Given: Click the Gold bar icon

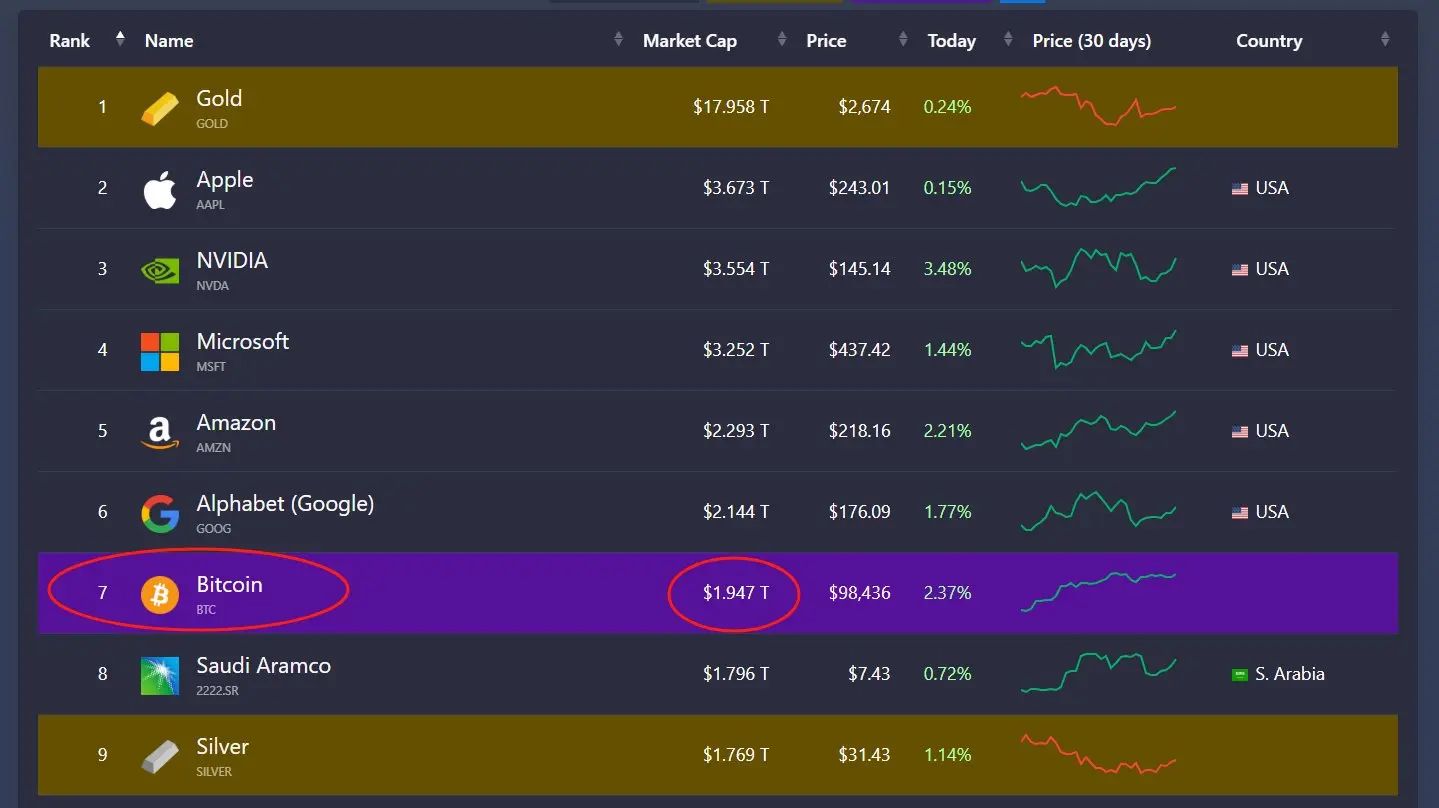Looking at the screenshot, I should click(x=160, y=108).
